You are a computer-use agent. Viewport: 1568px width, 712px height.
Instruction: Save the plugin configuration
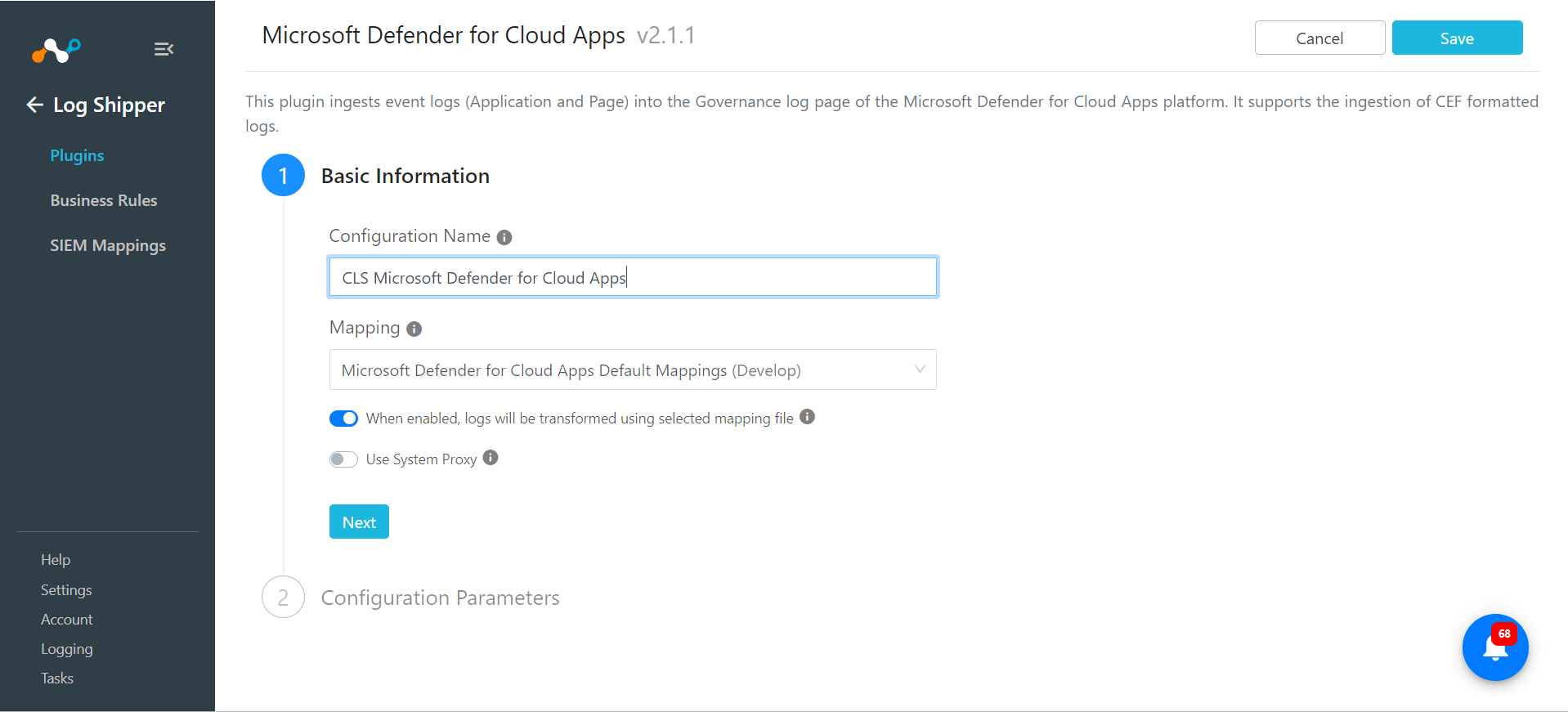pos(1457,38)
